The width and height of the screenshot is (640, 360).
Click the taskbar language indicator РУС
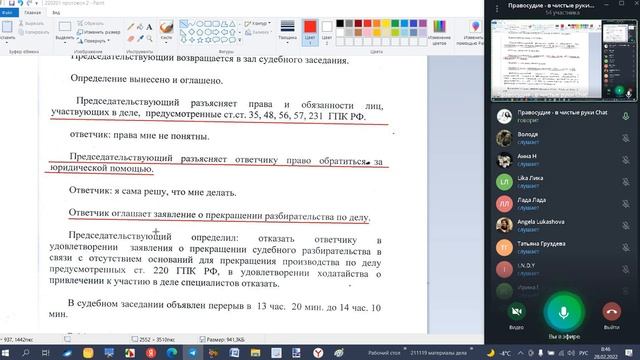coord(584,353)
